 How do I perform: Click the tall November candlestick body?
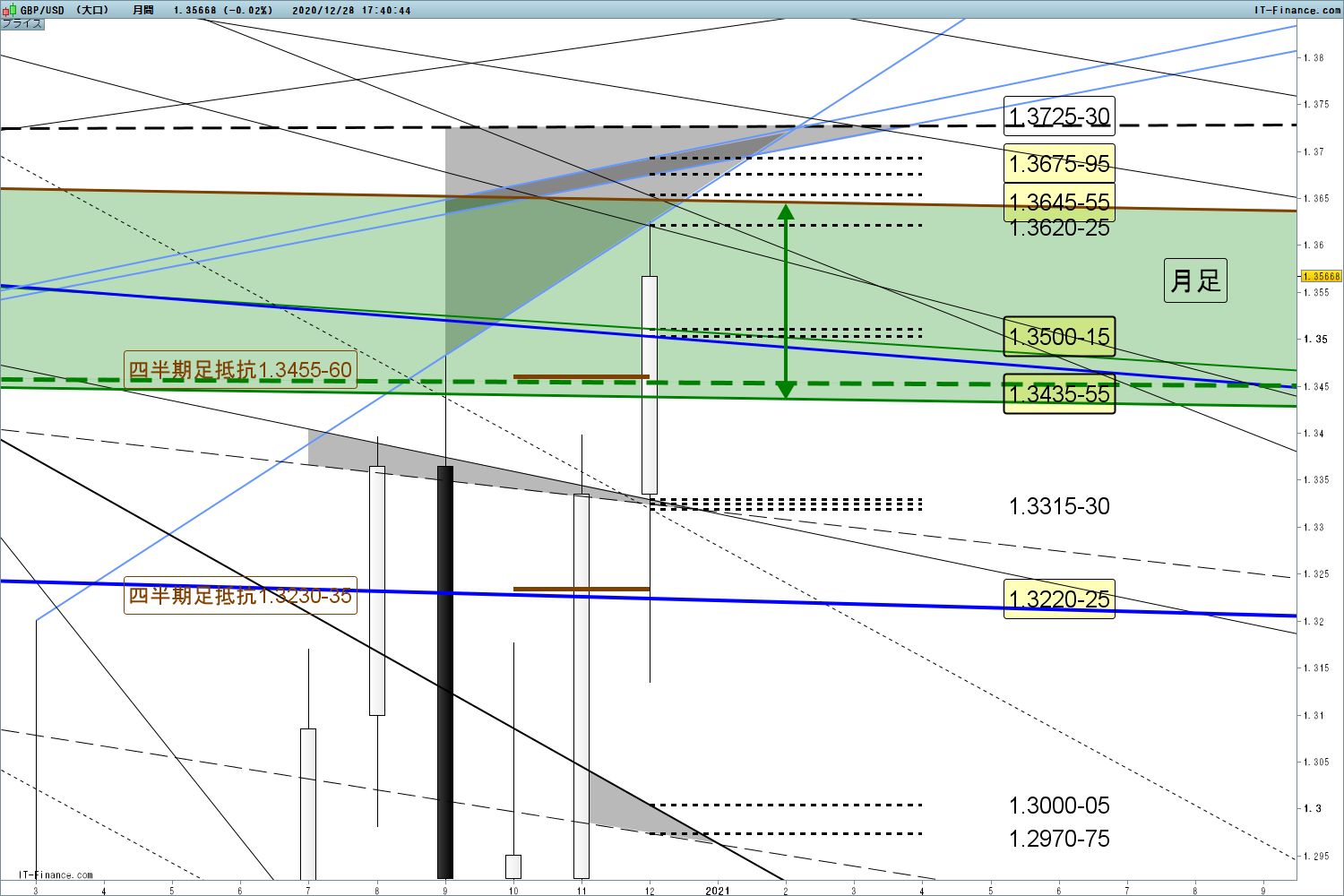582,686
